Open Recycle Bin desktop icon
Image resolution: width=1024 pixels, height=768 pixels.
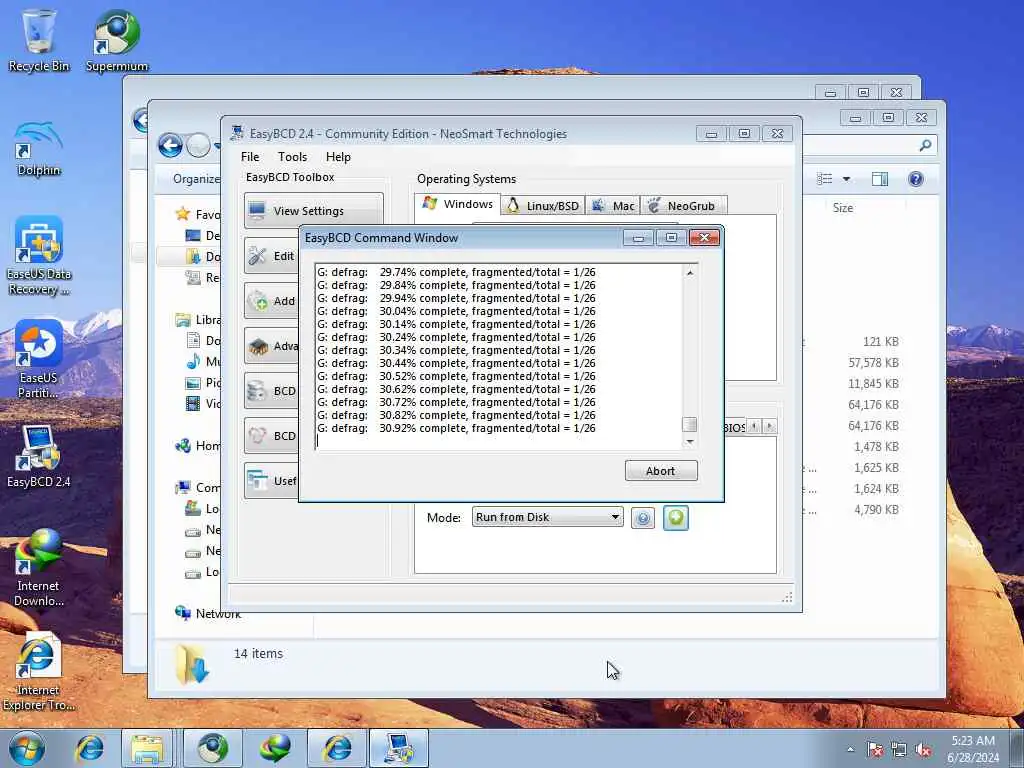39,40
